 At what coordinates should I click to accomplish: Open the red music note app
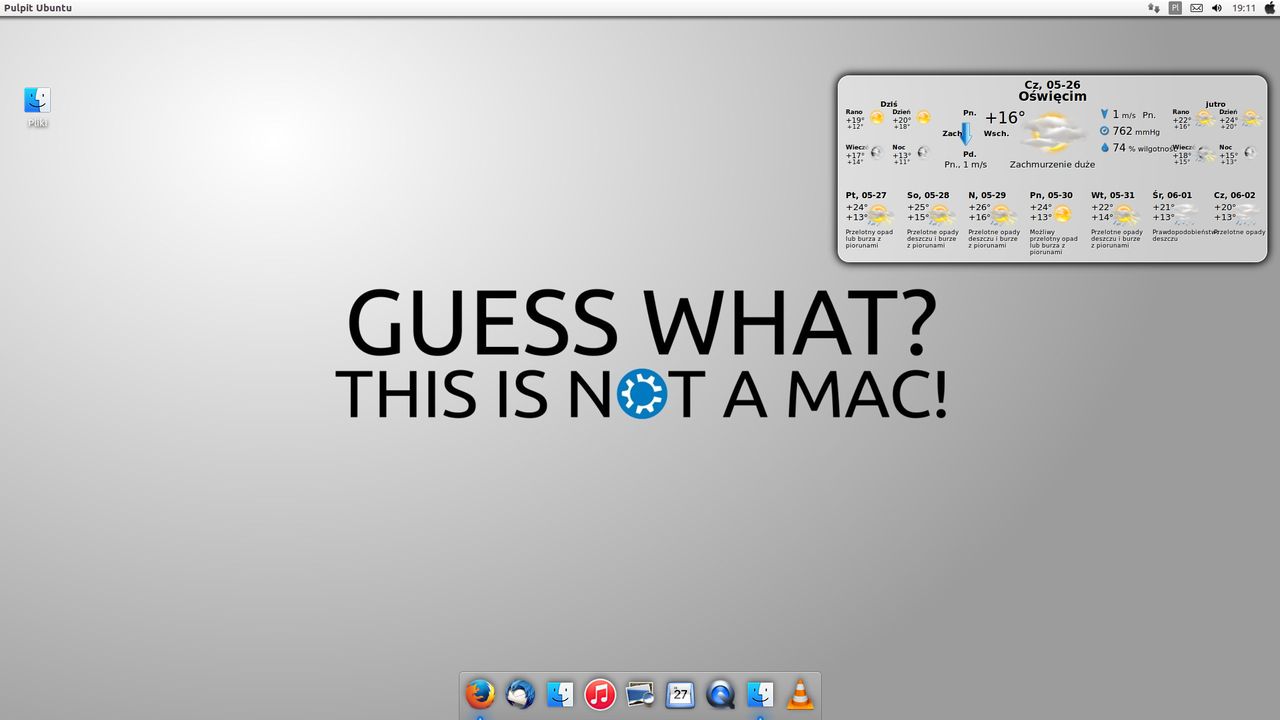click(x=600, y=693)
